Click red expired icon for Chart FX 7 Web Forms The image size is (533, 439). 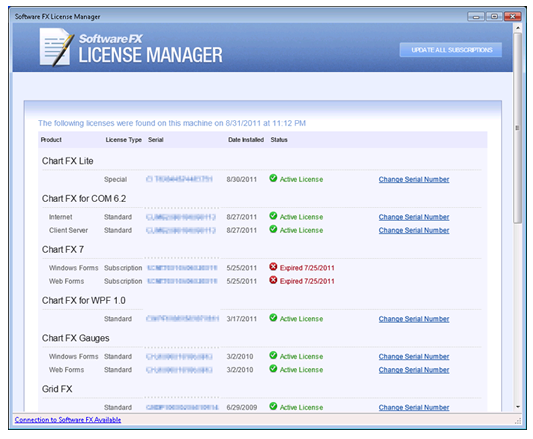click(273, 280)
